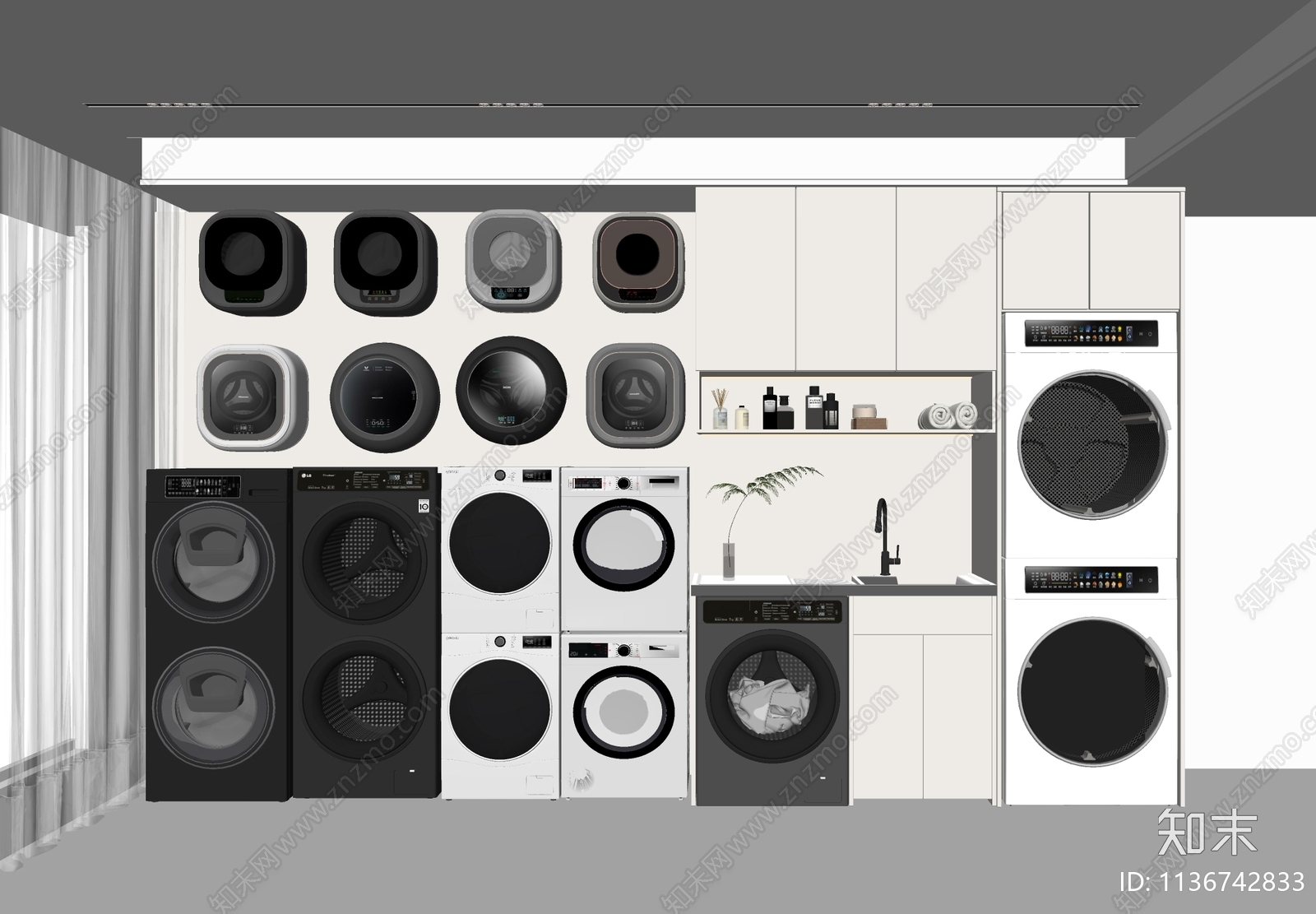Click the 知末 logo text
Image resolution: width=1316 pixels, height=914 pixels.
1207,833
